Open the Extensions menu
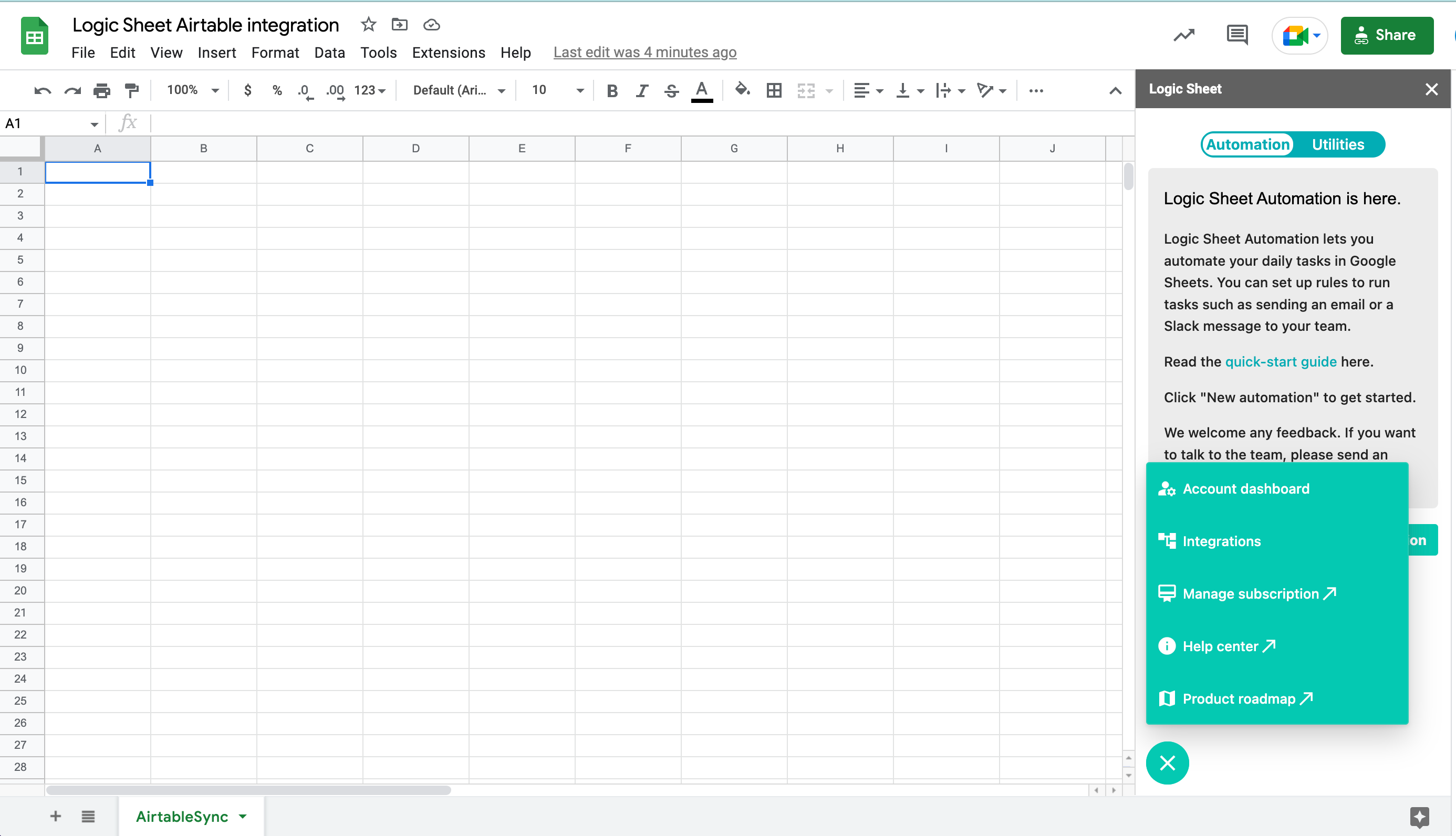 point(449,53)
